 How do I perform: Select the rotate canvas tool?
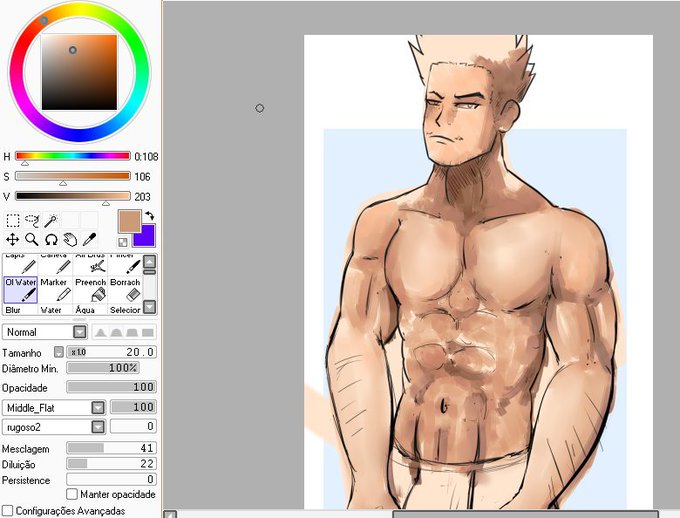coord(51,239)
